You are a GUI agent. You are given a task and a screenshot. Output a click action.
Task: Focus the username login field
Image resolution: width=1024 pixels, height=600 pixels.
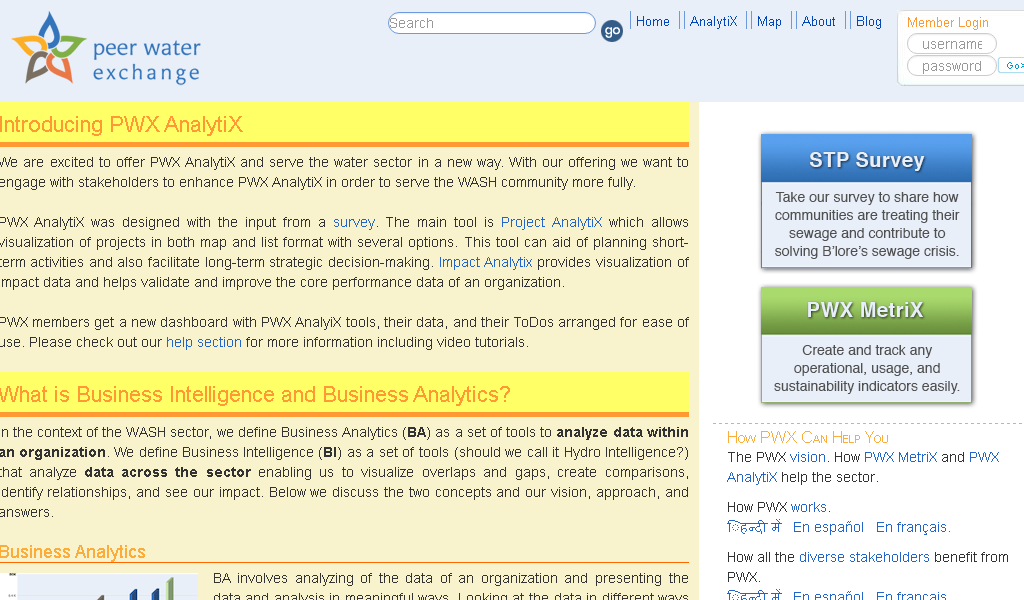(x=952, y=44)
